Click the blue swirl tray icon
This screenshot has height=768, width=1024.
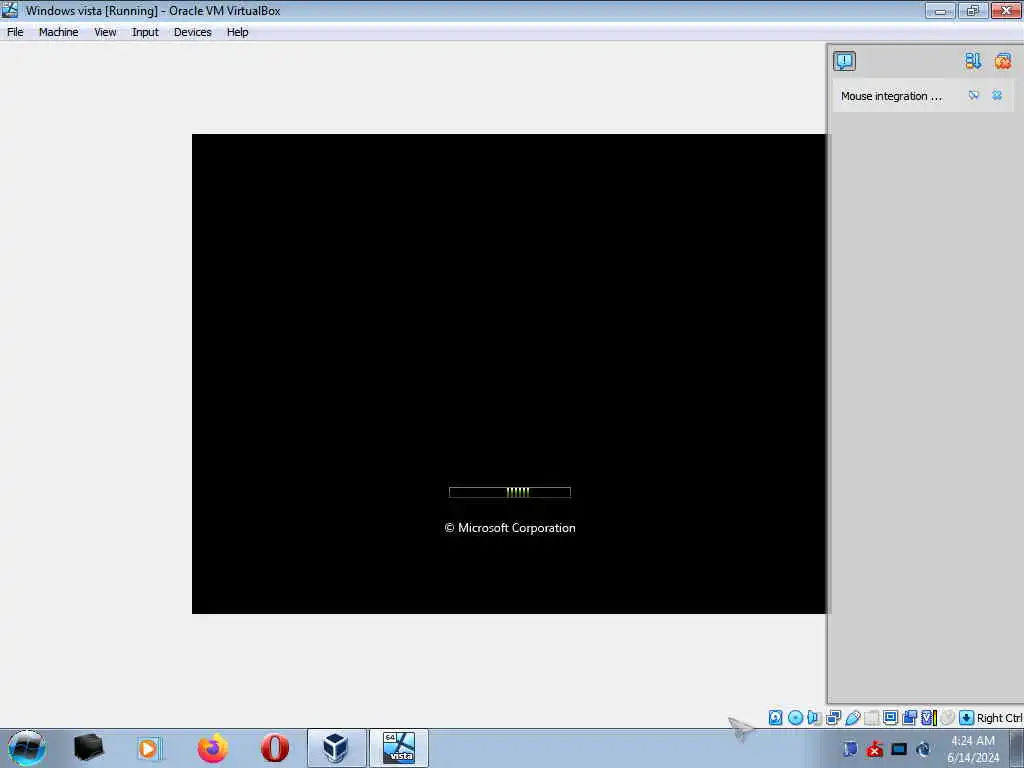[x=923, y=749]
